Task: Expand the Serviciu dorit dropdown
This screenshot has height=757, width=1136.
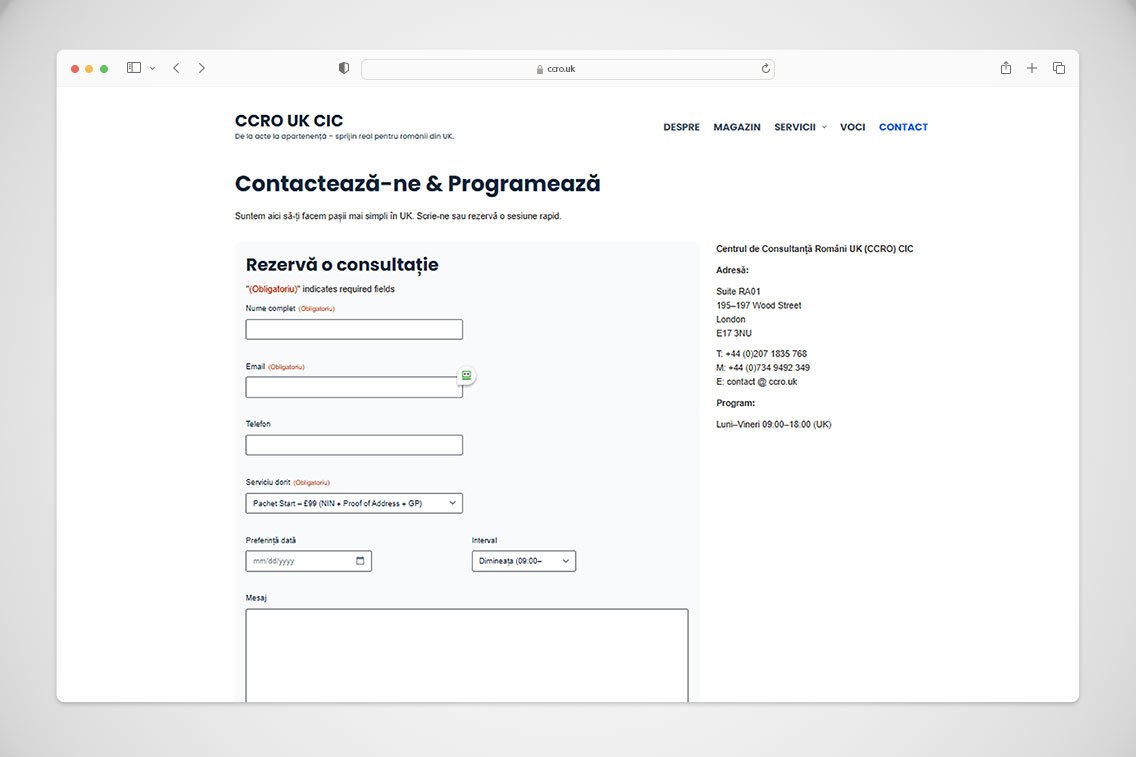Action: [x=354, y=503]
